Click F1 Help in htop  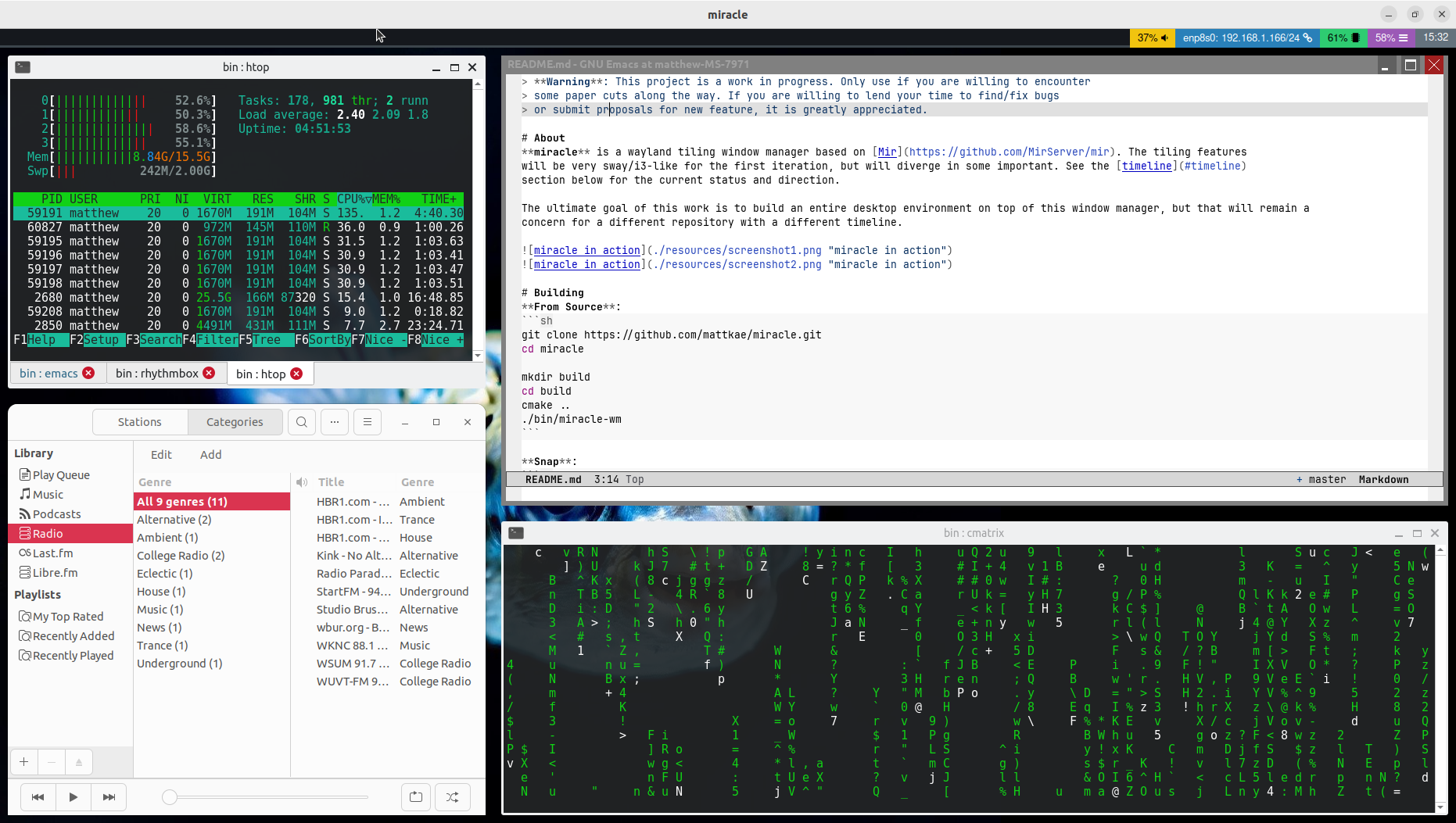pos(34,340)
